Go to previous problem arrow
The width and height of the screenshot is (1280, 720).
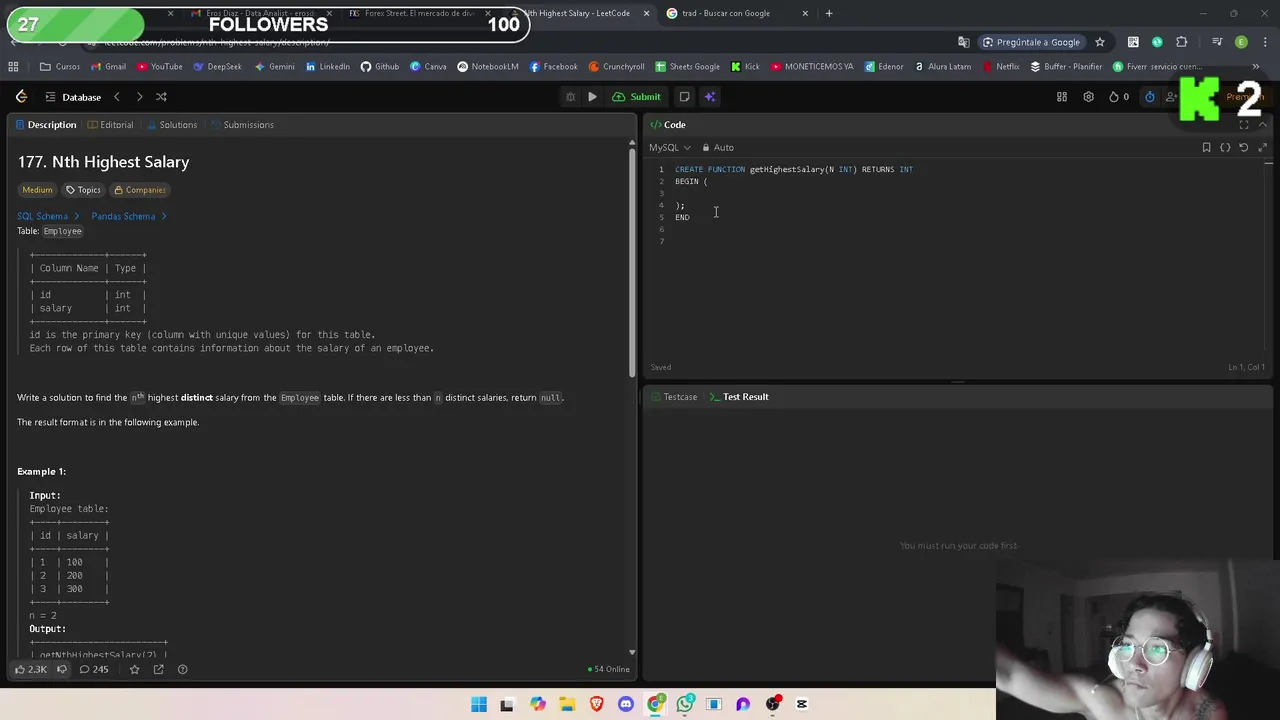point(116,97)
